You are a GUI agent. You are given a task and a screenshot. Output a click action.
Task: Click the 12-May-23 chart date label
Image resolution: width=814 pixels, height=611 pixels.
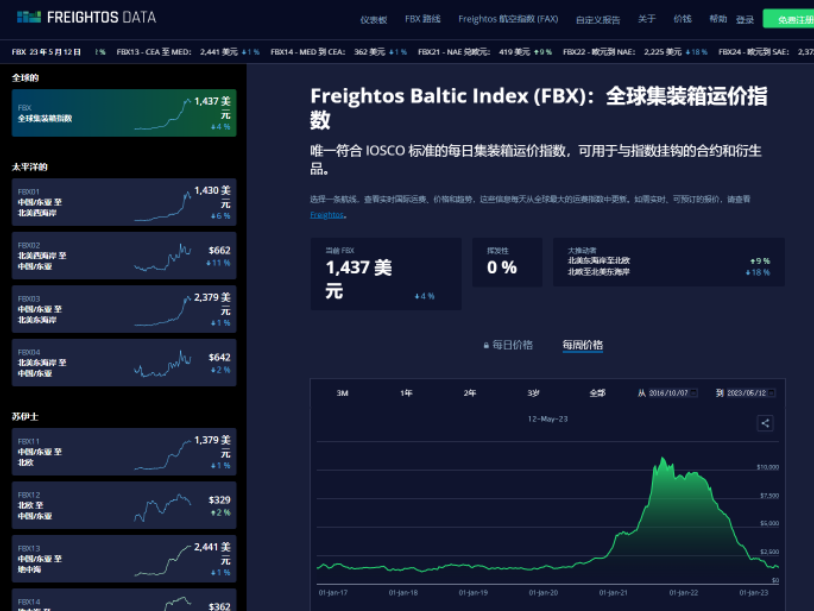pos(548,419)
